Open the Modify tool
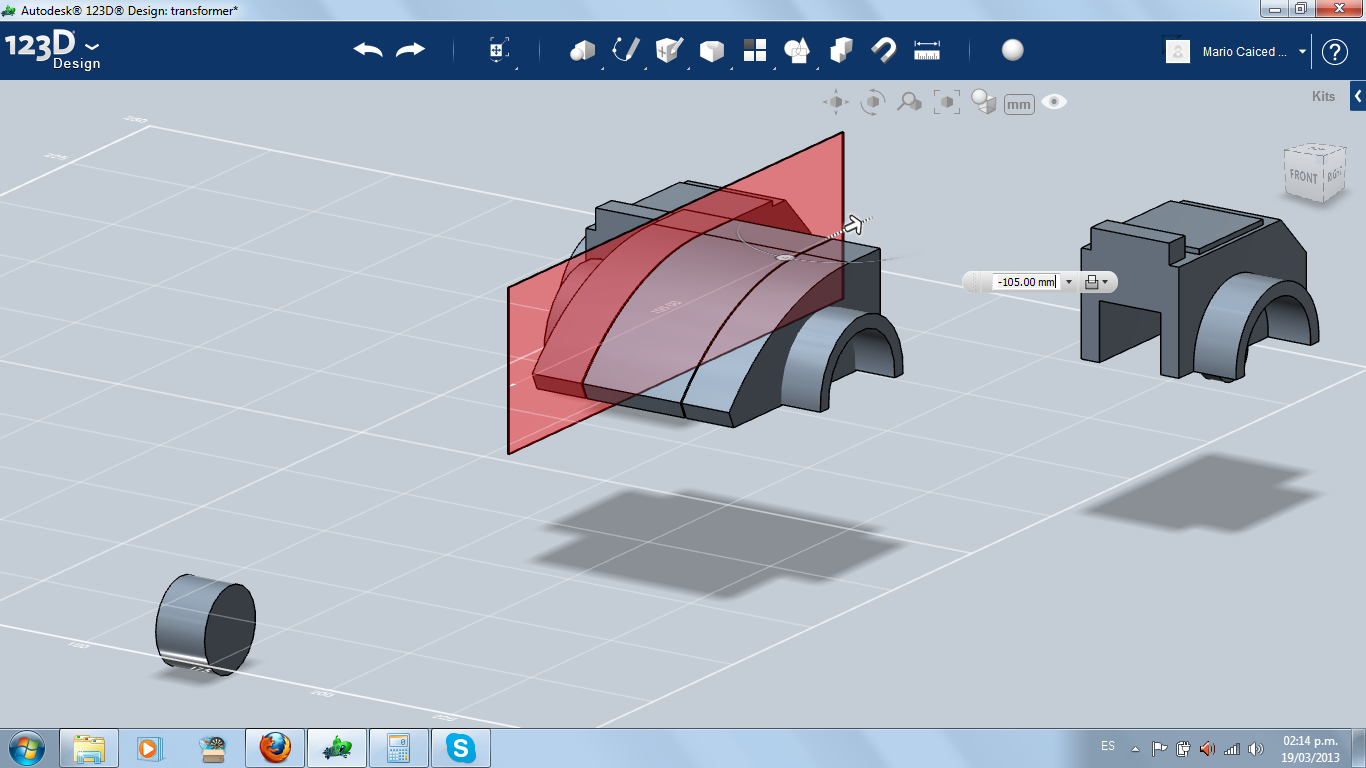The image size is (1366, 768). (x=711, y=51)
